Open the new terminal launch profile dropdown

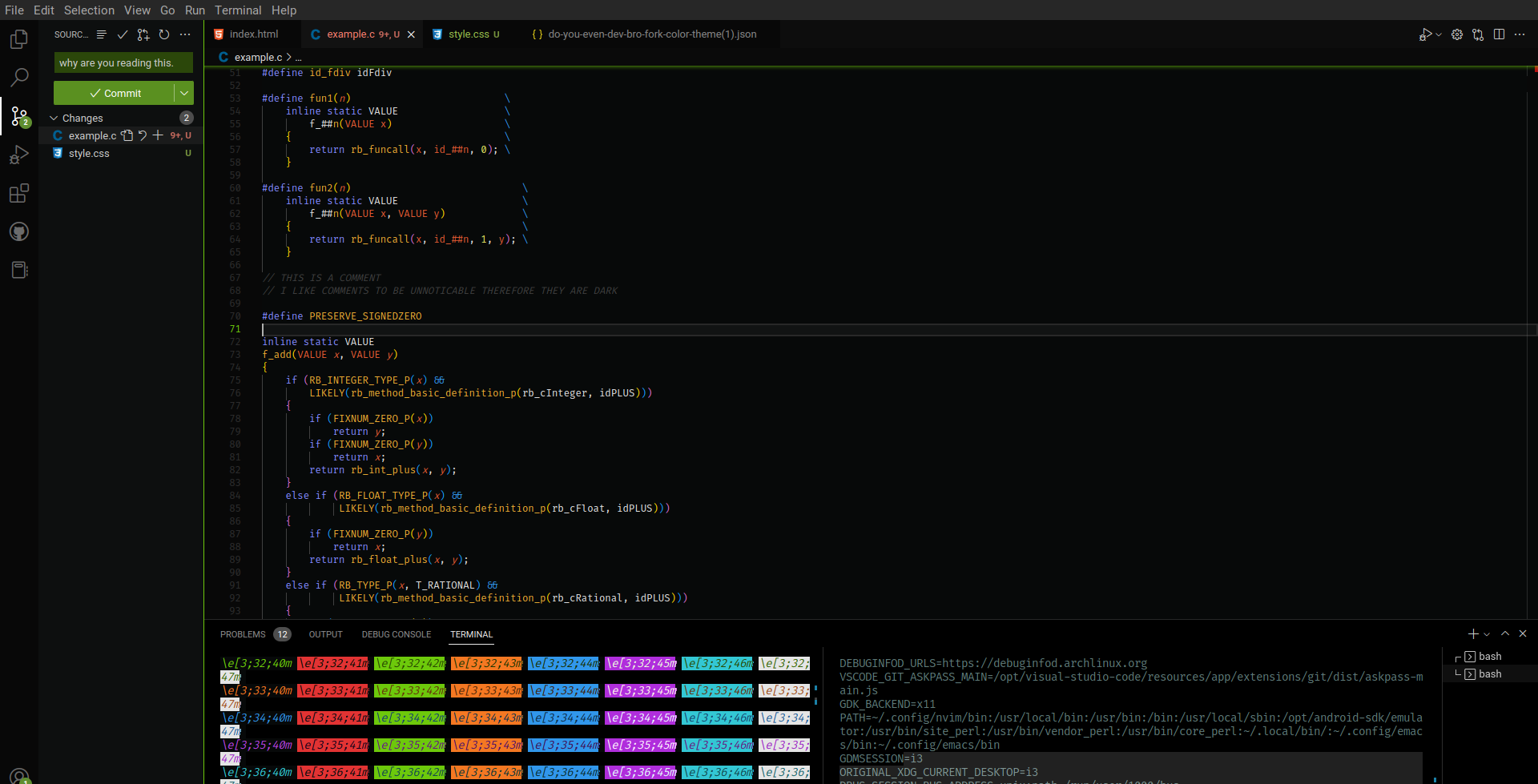point(1487,634)
